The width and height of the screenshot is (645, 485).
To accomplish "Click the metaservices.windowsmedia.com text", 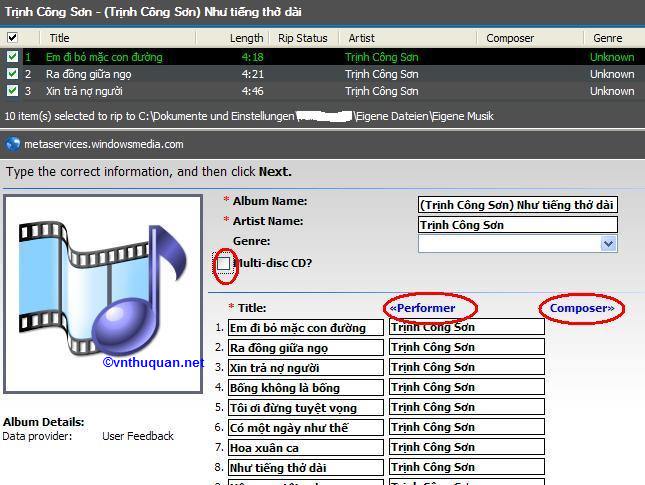I will tap(104, 144).
